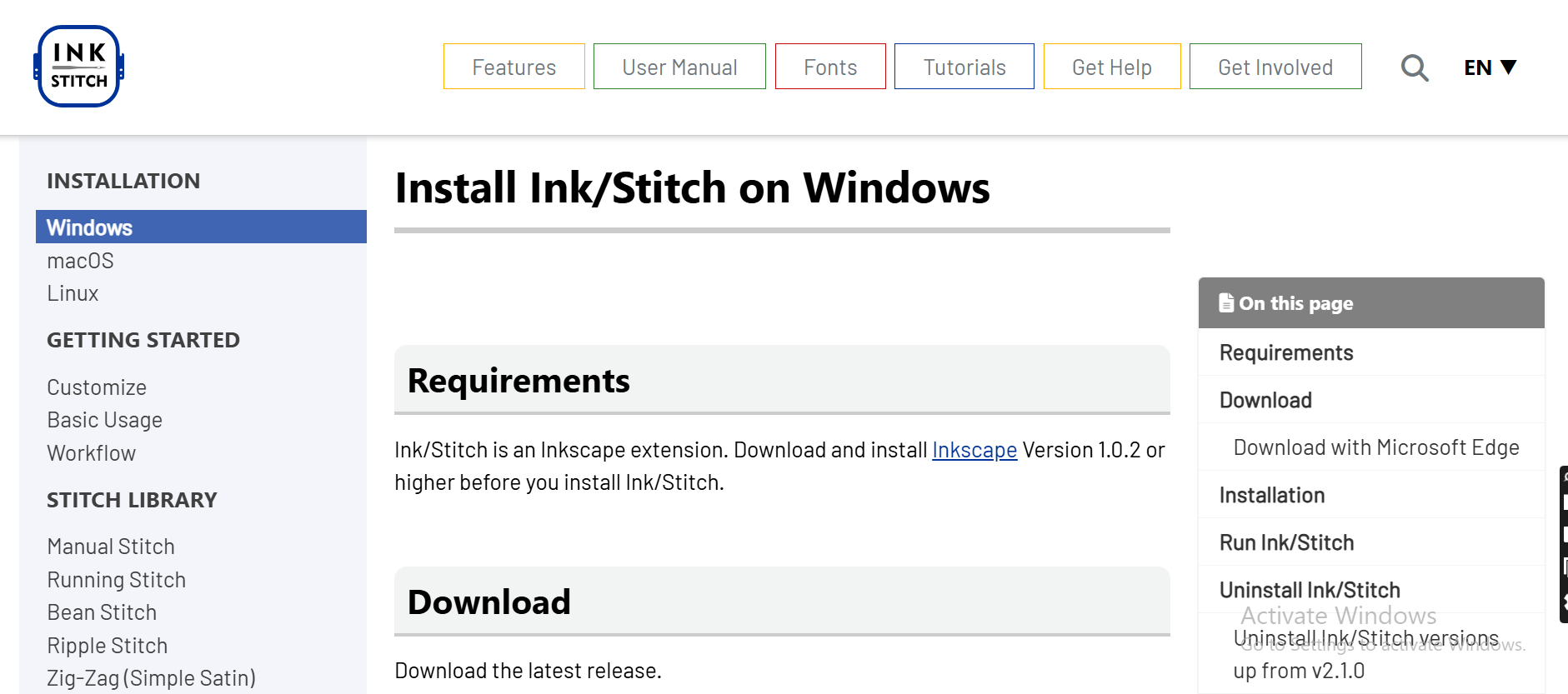Viewport: 1568px width, 694px height.
Task: Click the Requirements section heading
Action: [518, 381]
